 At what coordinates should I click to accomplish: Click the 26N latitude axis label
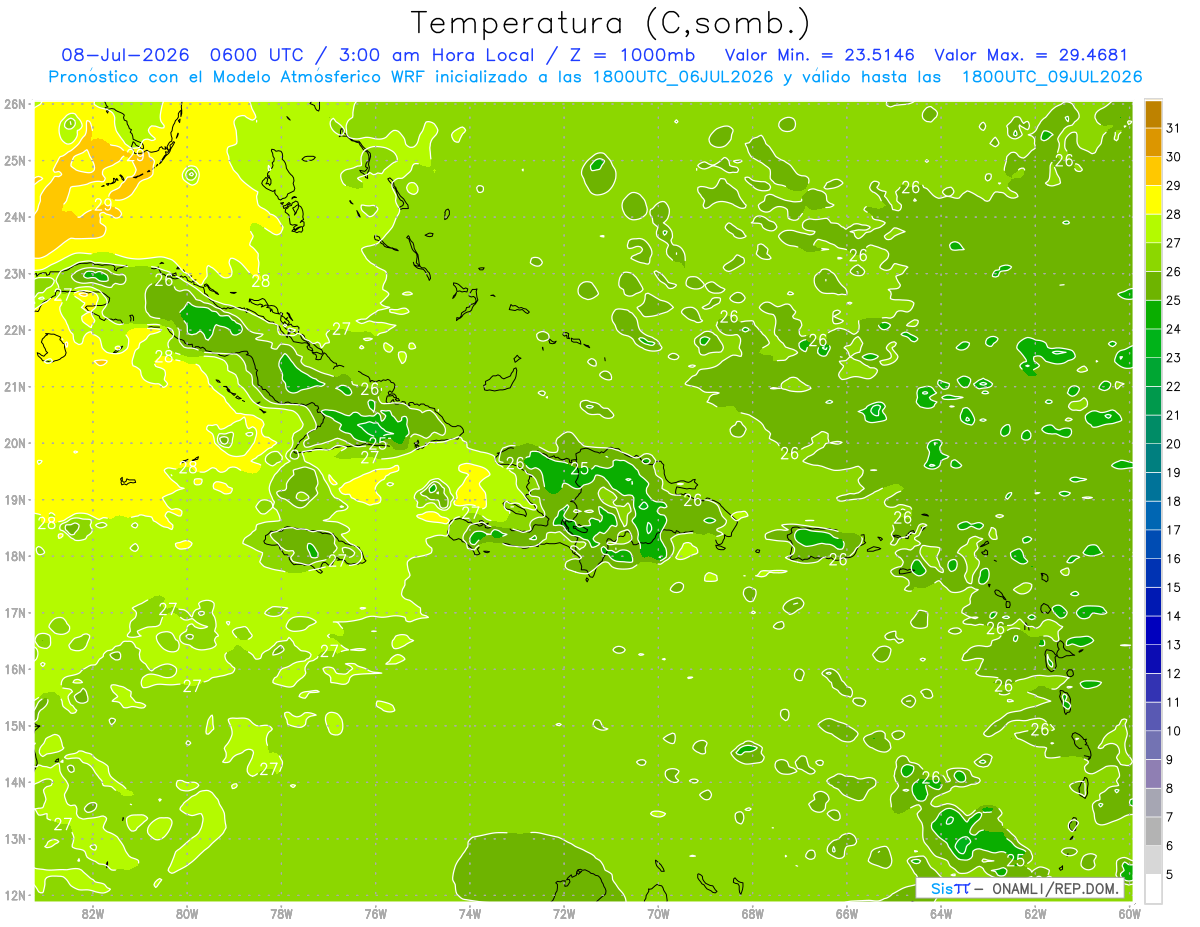pyautogui.click(x=14, y=104)
